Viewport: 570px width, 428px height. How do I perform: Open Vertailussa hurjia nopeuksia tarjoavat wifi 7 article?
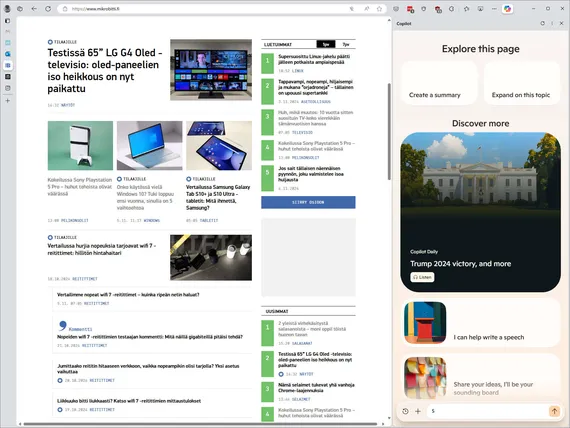point(102,249)
